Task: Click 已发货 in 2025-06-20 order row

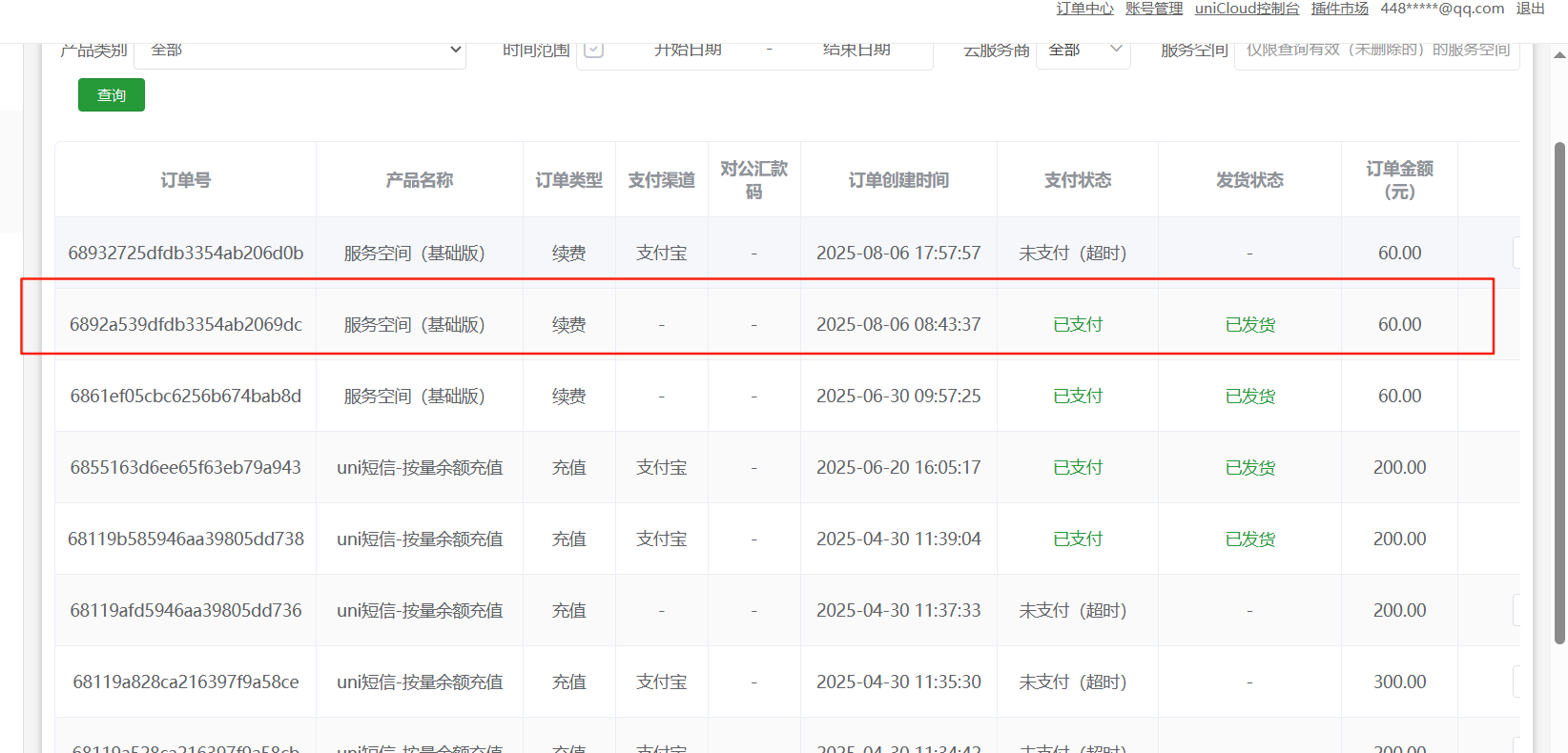Action: [x=1250, y=467]
